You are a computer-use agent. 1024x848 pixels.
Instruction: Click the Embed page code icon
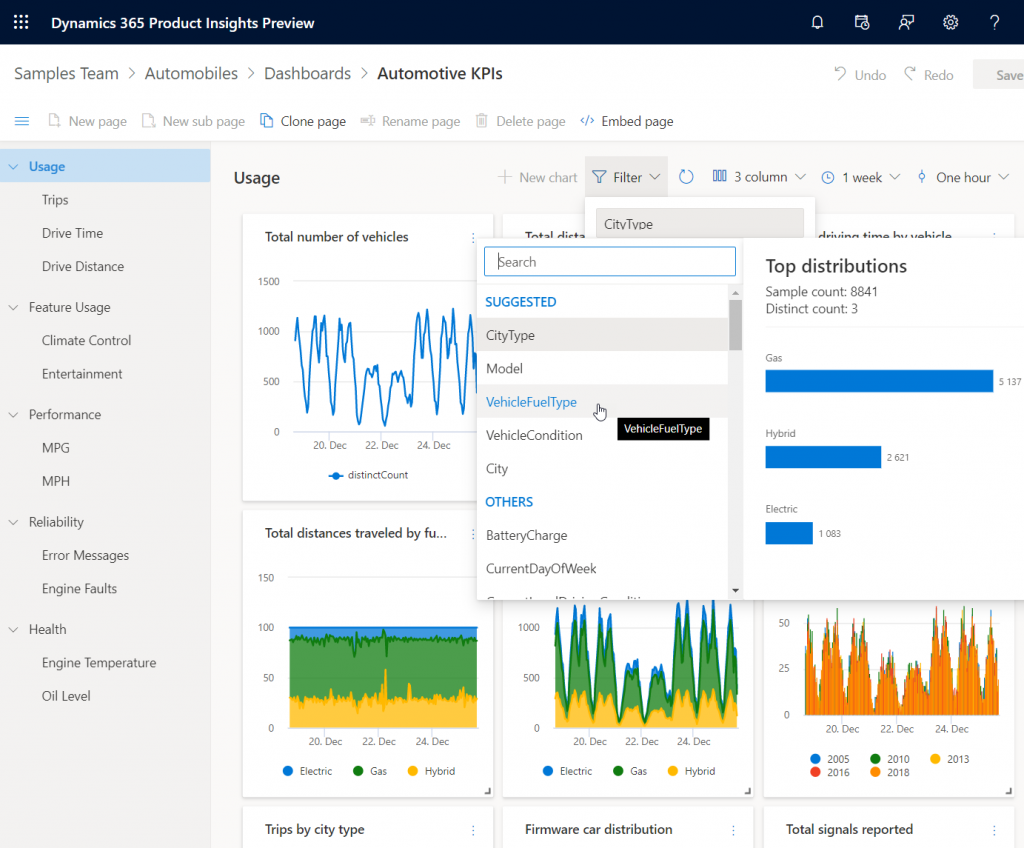pos(587,121)
